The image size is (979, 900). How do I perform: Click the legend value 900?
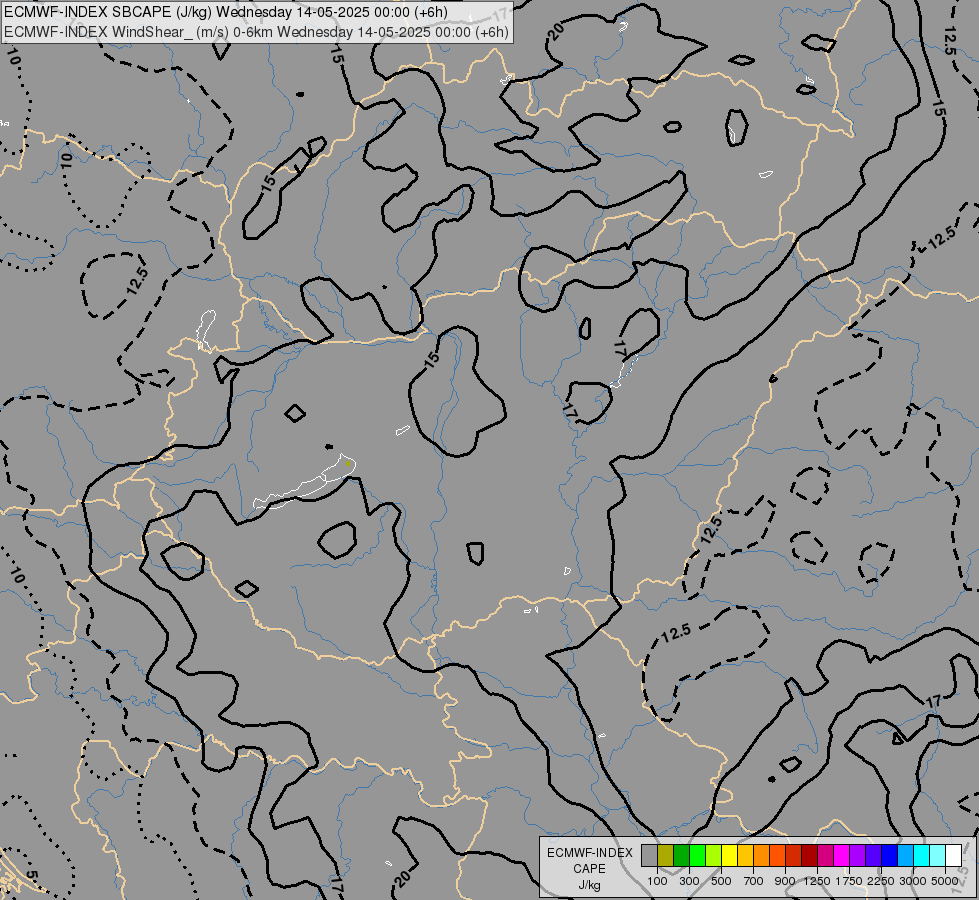click(x=785, y=881)
